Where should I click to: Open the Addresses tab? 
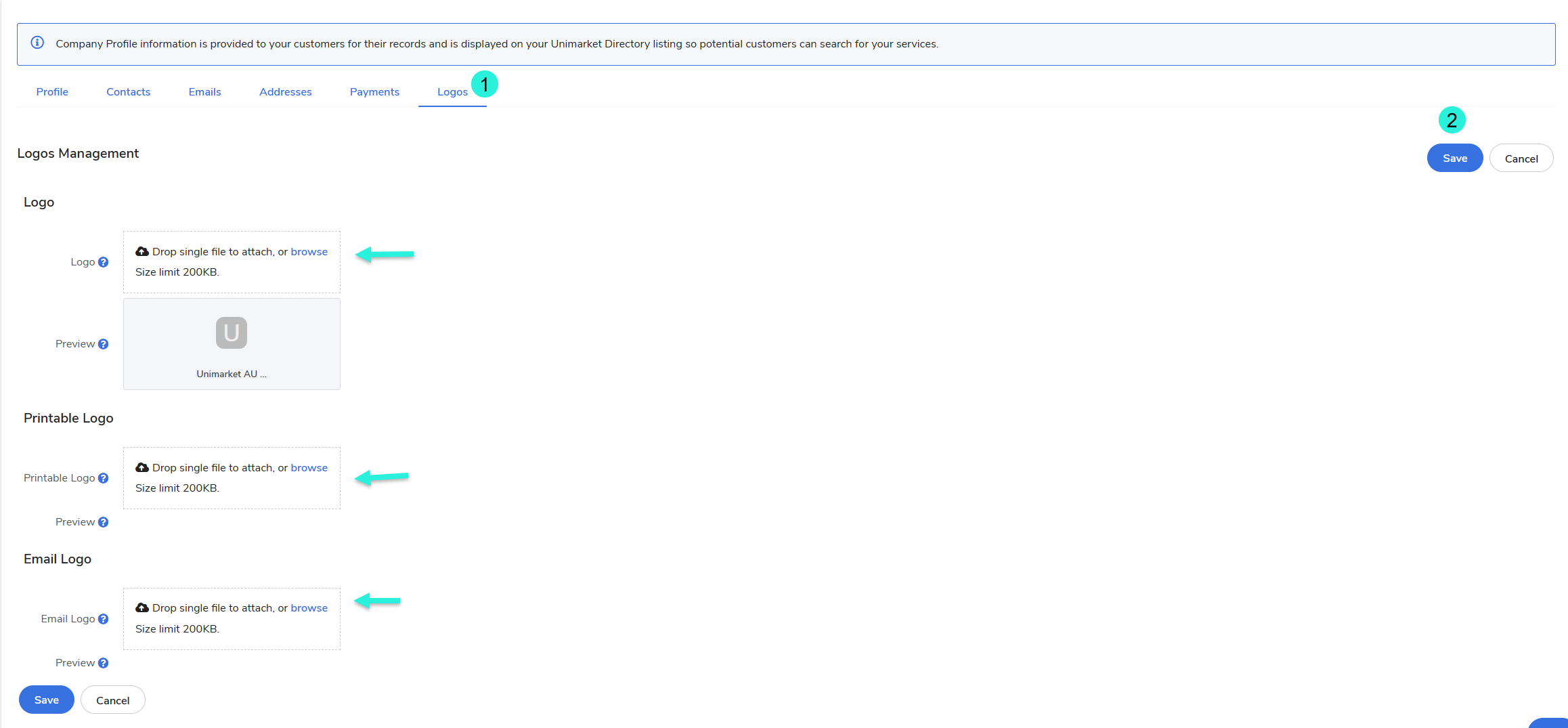point(285,92)
